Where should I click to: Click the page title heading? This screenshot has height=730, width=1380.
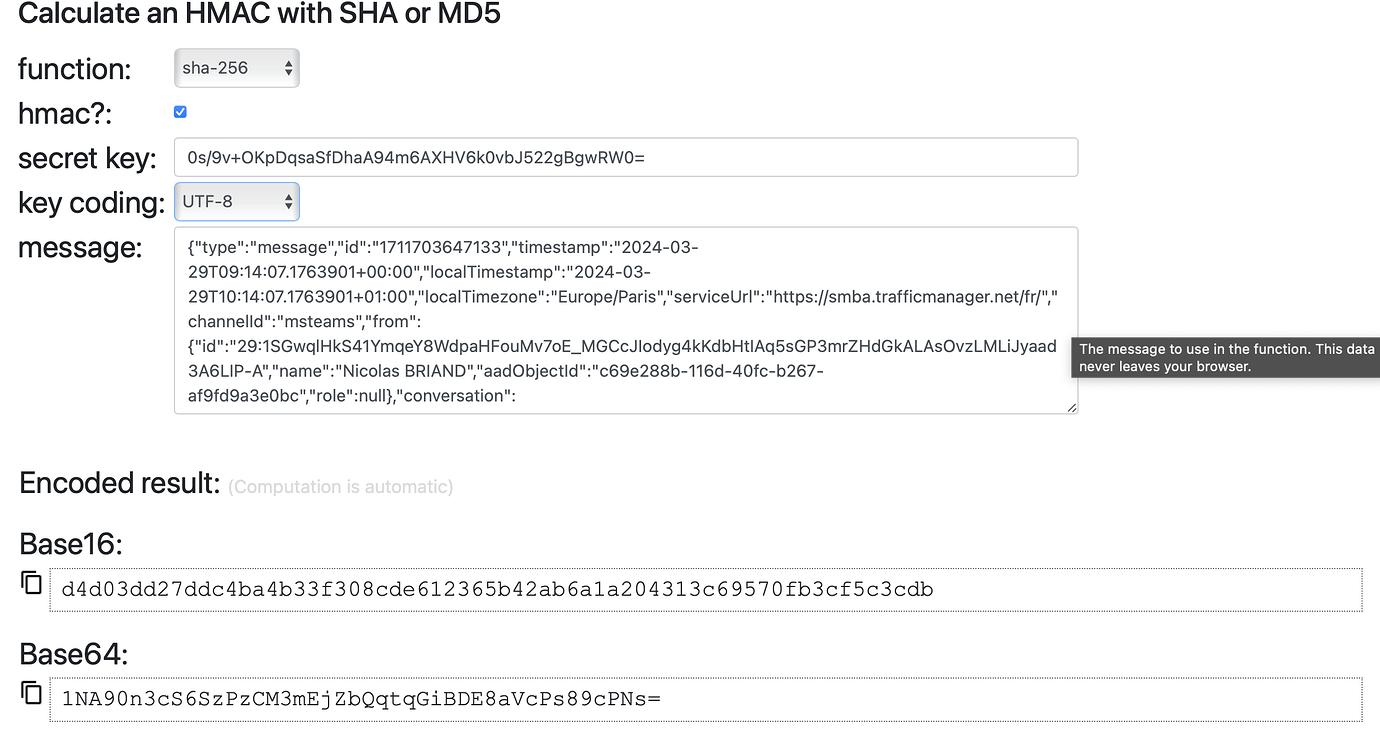258,14
